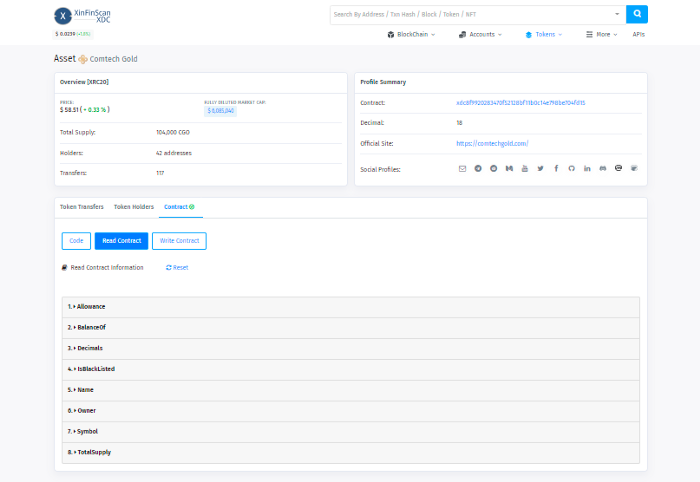The width and height of the screenshot is (700, 482).
Task: Open the LinkedIn social profile icon
Action: click(587, 168)
